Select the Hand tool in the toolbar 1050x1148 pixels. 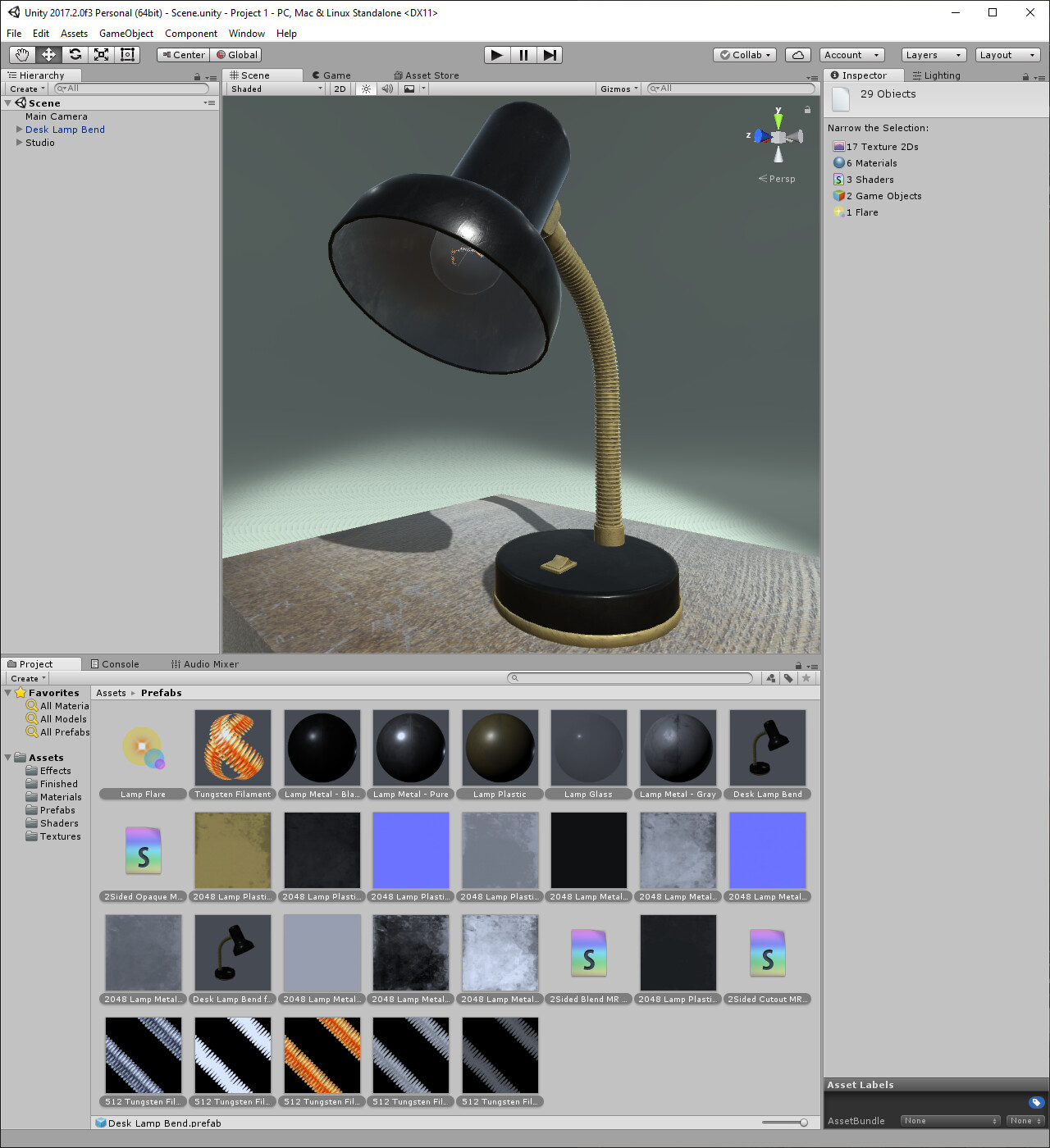tap(21, 54)
